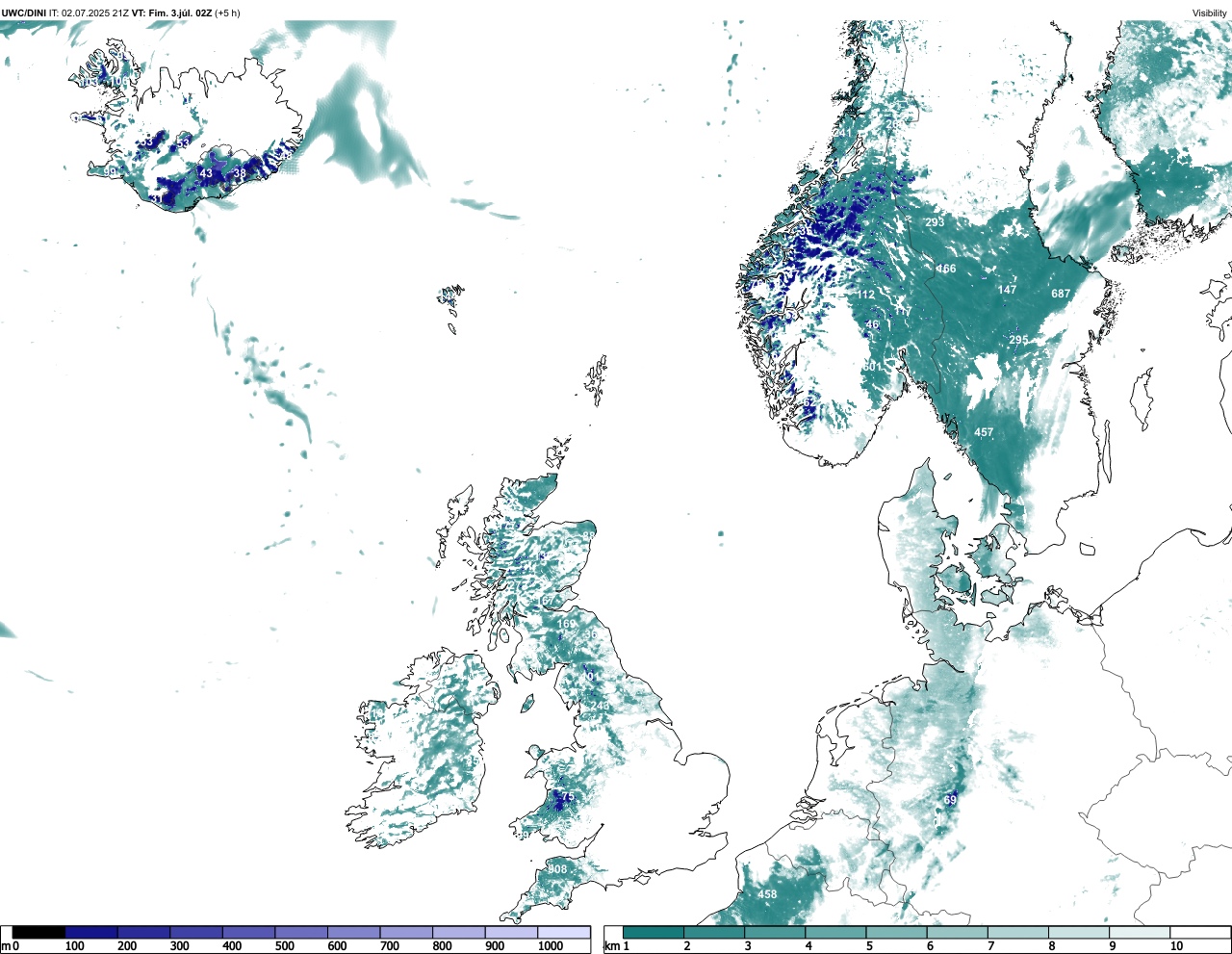
Task: Click the 458 value over northern France
Action: (x=767, y=894)
